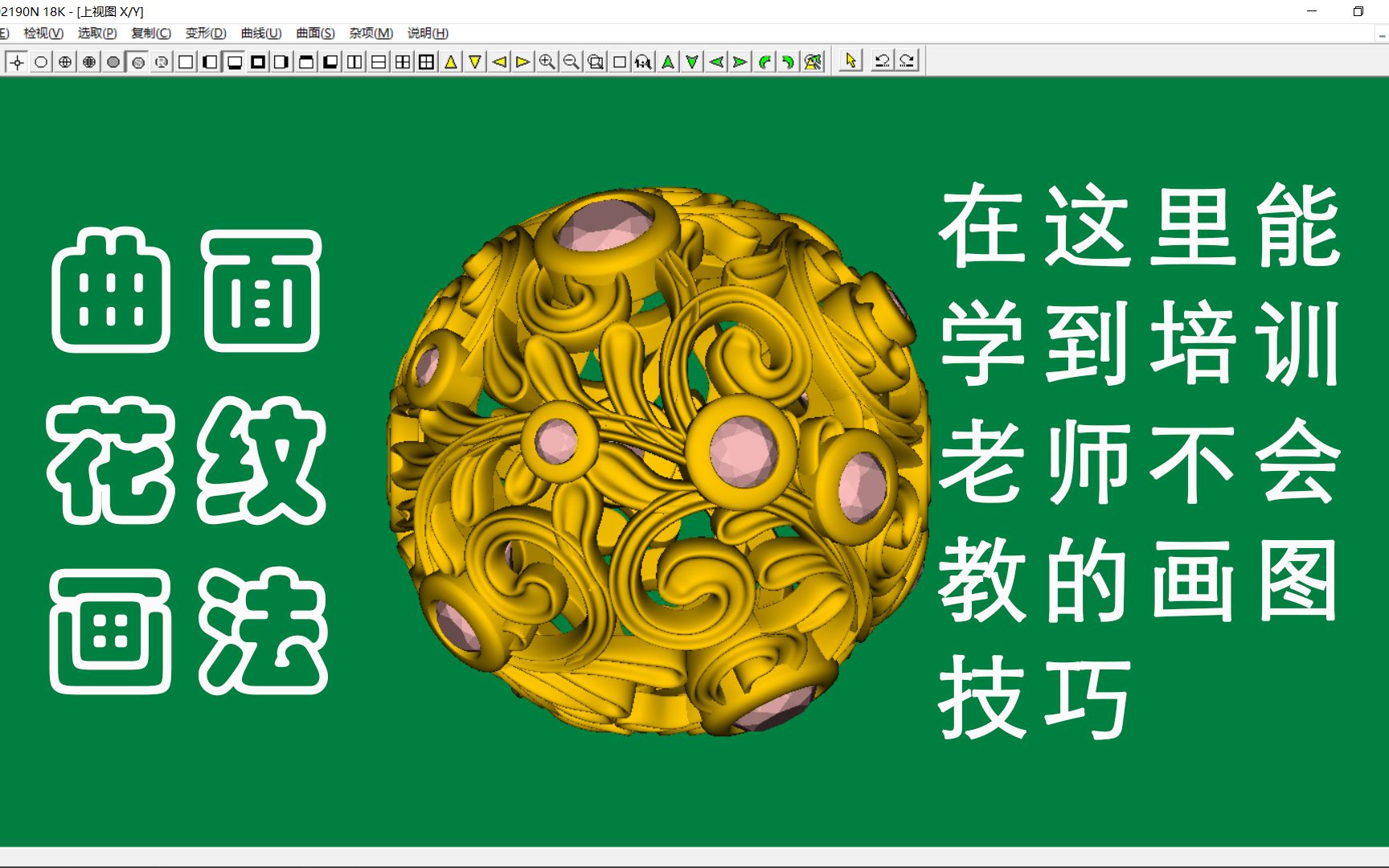Screen dimensions: 1389x868
Task: Click the Undo arrow icon
Action: [881, 60]
